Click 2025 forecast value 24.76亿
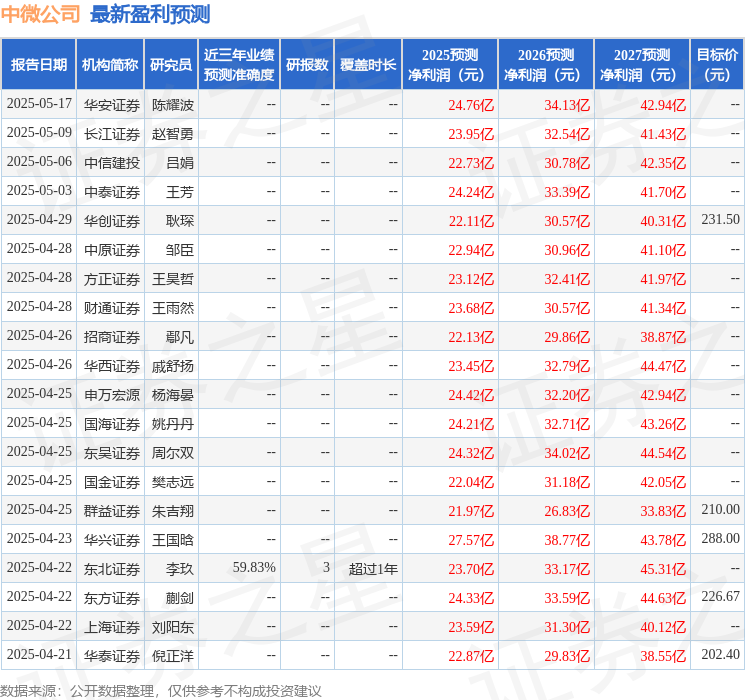 pos(471,105)
